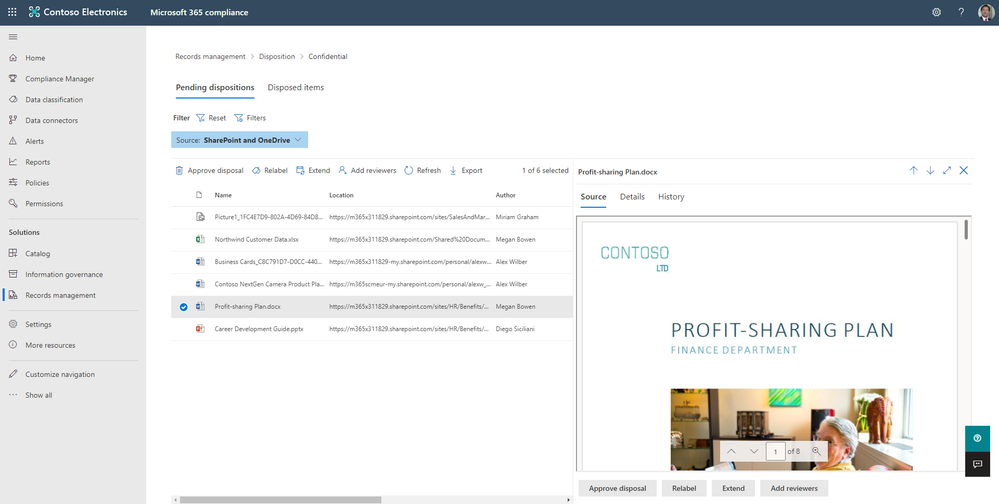Export the dispositions list
The image size is (999, 504).
(466, 171)
